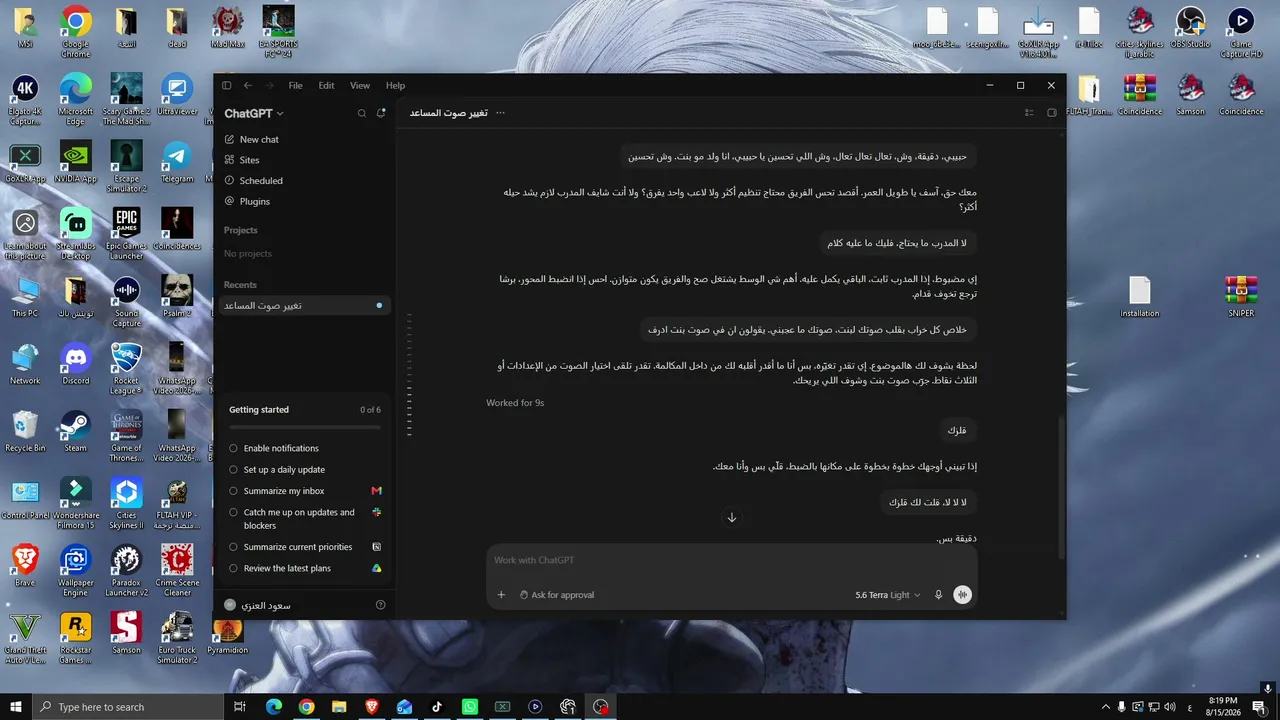This screenshot has height=720, width=1280.
Task: Check off Summarize my inbox task
Action: 234,491
